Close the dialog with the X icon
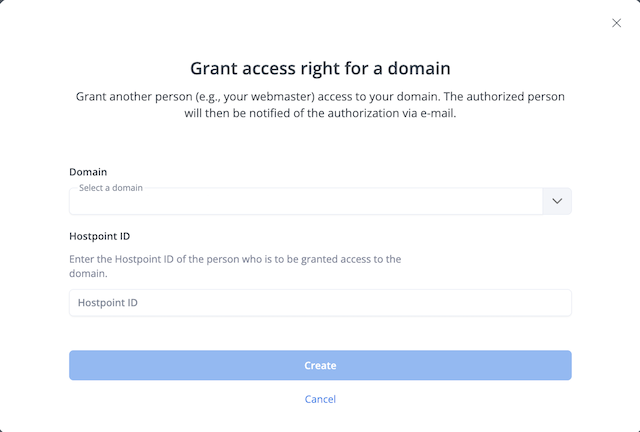This screenshot has width=640, height=432. tap(616, 23)
